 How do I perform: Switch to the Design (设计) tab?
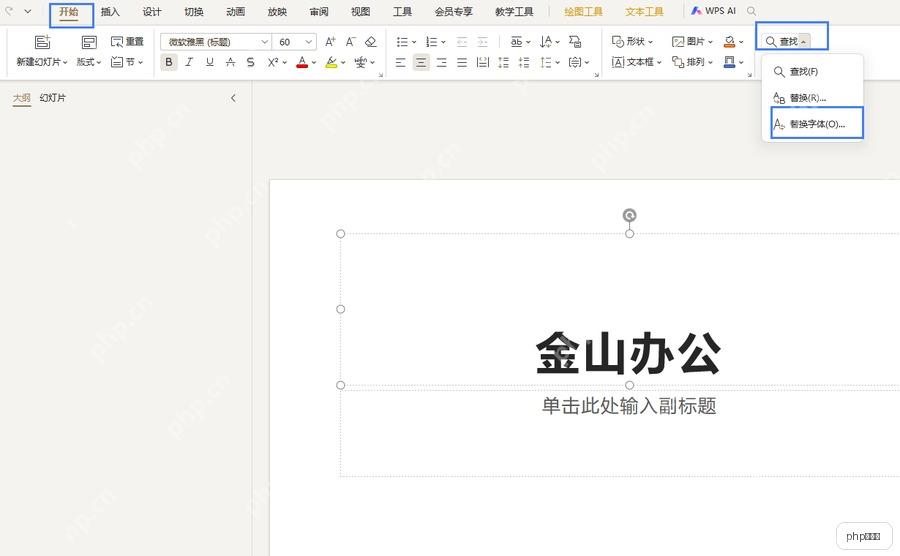[152, 11]
